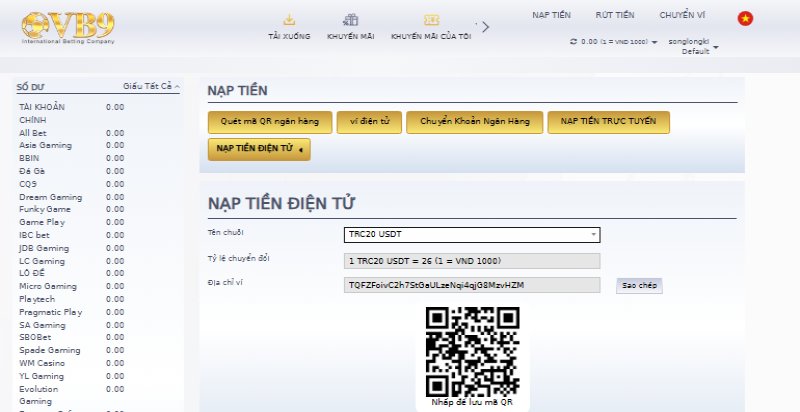Click the Vietnam flag language icon
The image size is (800, 412).
[745, 19]
